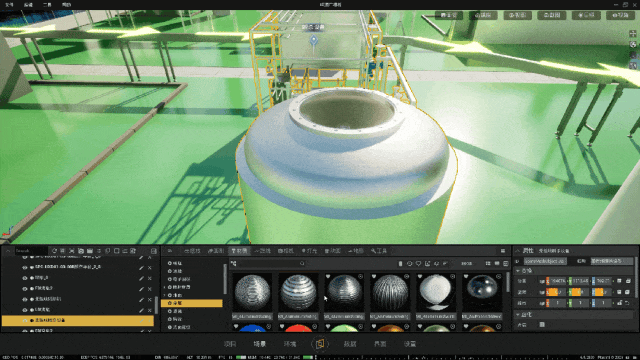Toggle the checkbox in lower properties section
This screenshot has height=360, width=640.
click(542, 325)
